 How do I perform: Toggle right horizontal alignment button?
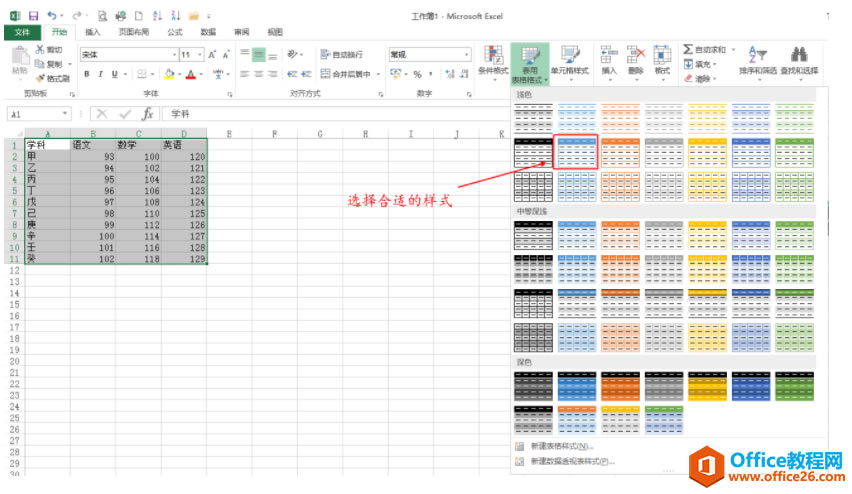(x=273, y=74)
